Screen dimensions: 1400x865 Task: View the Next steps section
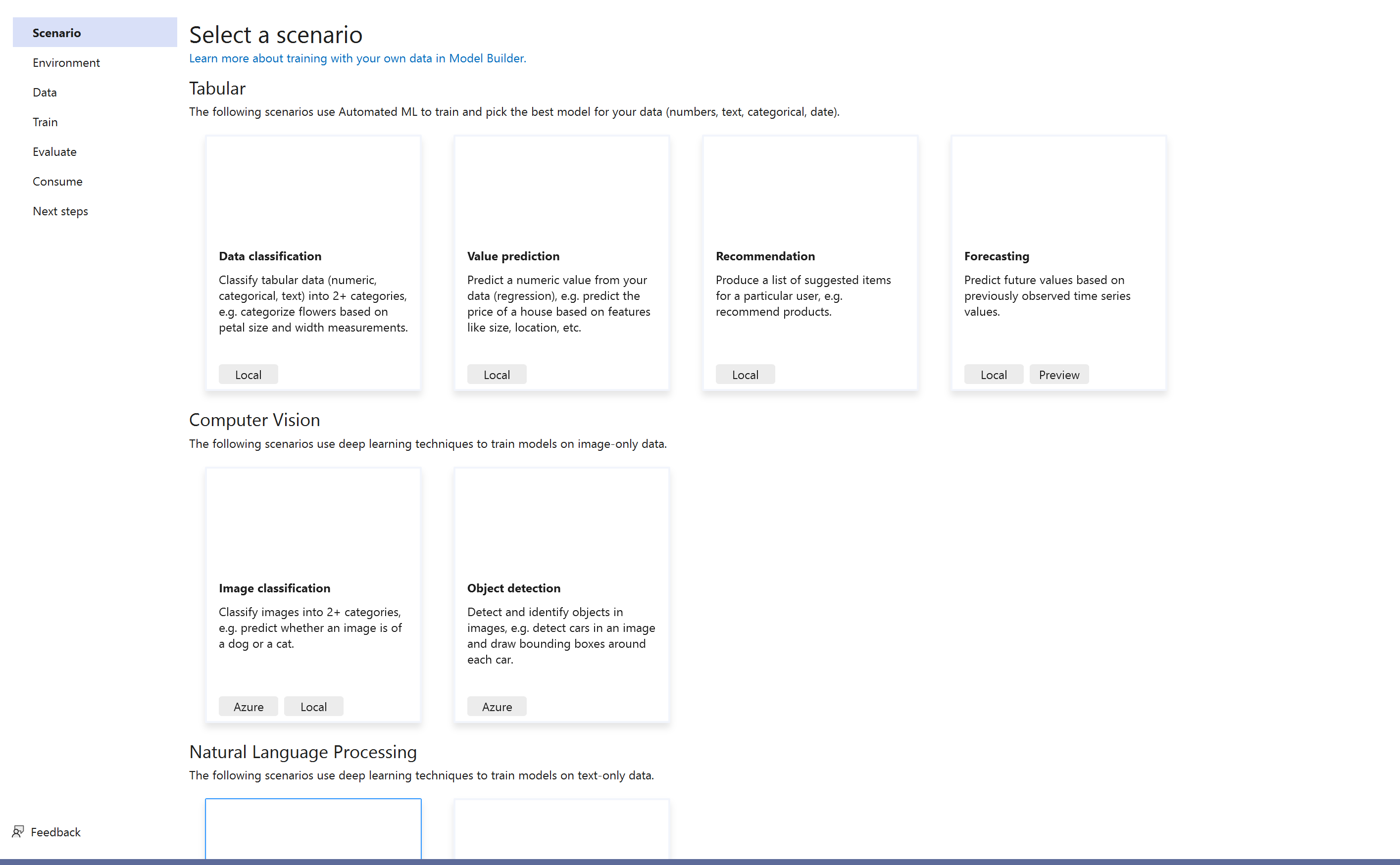tap(60, 211)
